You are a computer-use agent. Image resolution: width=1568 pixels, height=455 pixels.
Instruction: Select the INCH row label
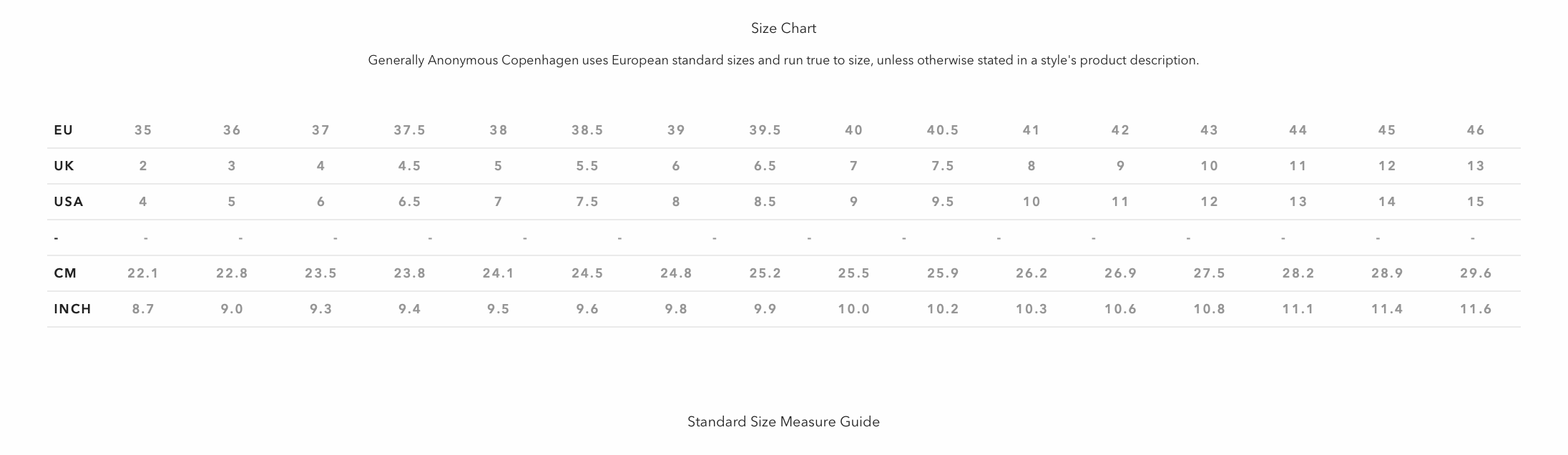(x=72, y=309)
